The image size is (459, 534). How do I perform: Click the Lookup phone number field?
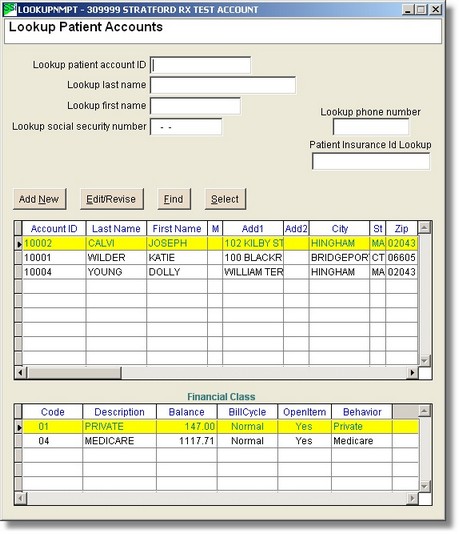(371, 127)
